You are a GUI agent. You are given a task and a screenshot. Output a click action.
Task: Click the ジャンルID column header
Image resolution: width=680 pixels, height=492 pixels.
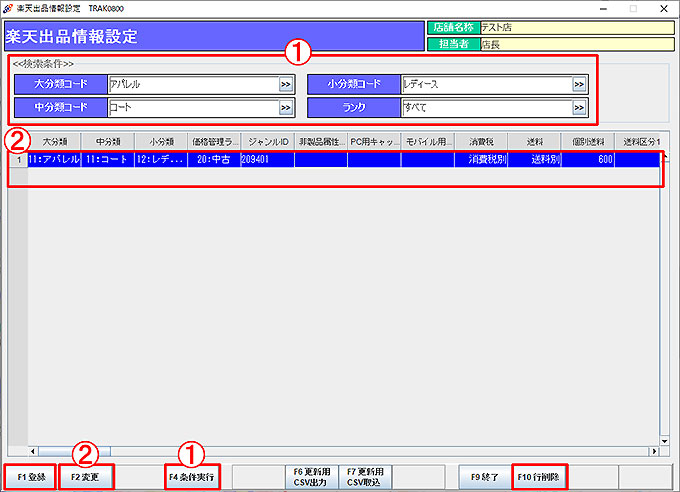[x=267, y=142]
